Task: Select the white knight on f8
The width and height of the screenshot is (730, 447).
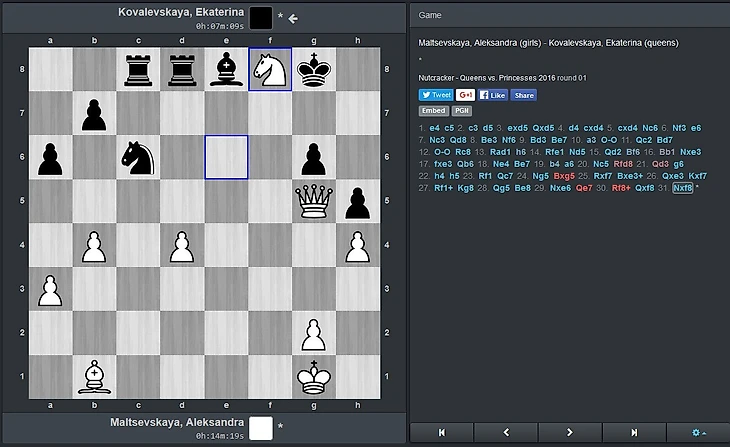Action: (270, 69)
